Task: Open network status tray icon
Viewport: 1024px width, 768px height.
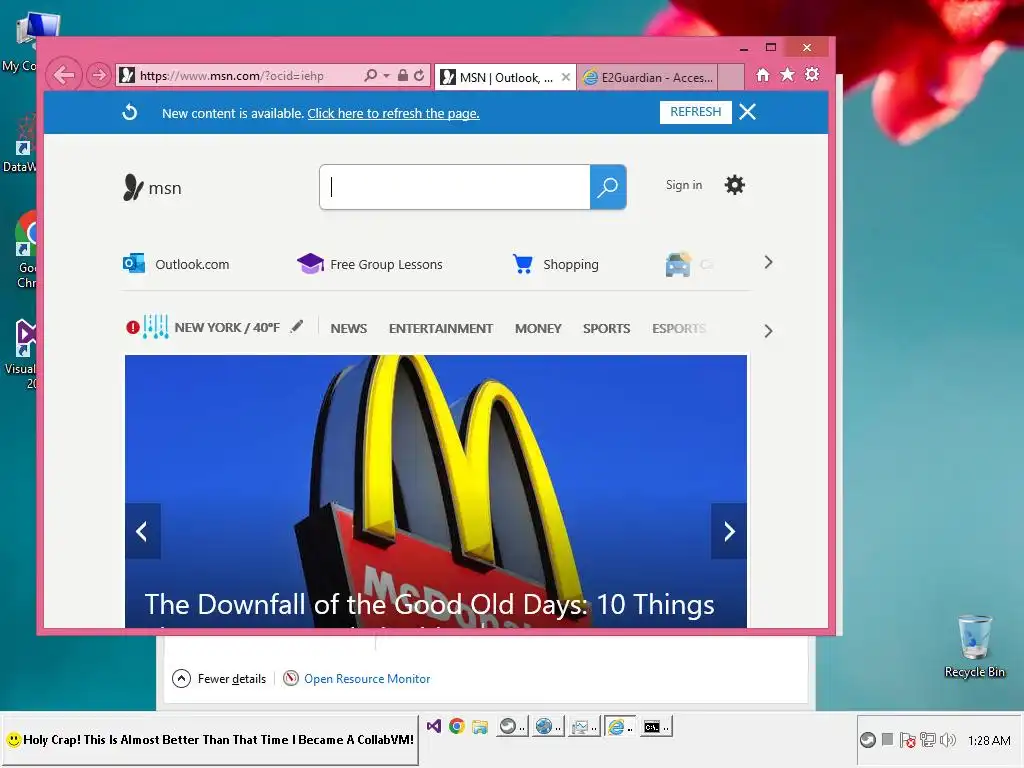Action: coord(927,740)
